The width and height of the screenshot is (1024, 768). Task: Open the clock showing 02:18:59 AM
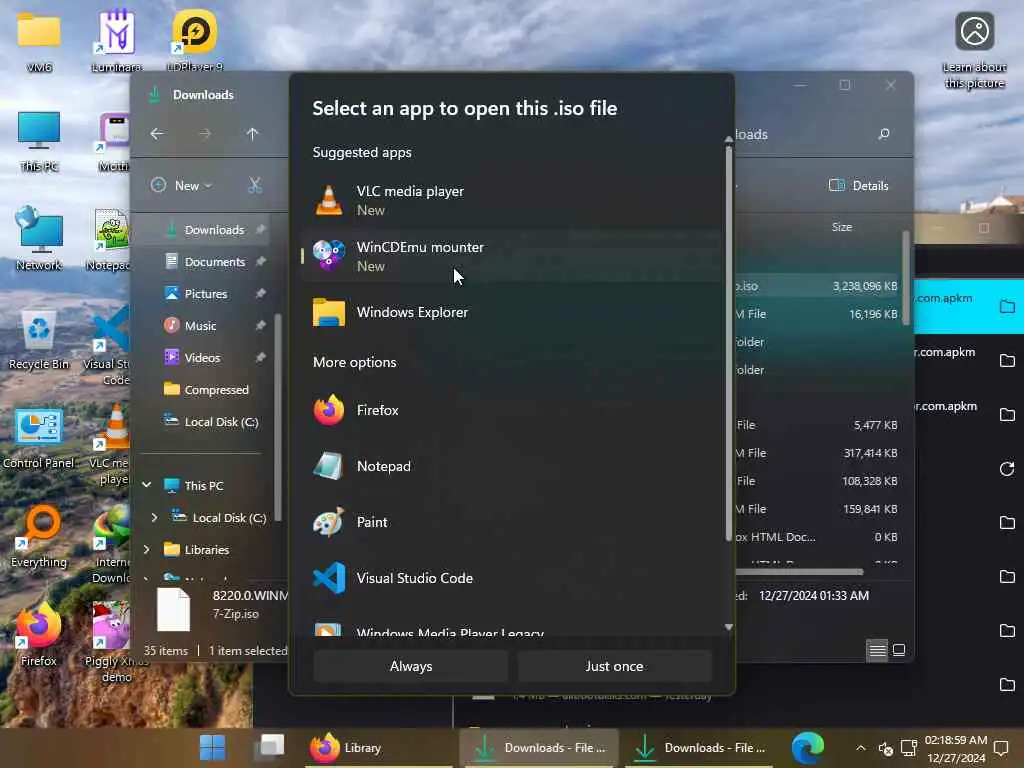pyautogui.click(x=956, y=748)
